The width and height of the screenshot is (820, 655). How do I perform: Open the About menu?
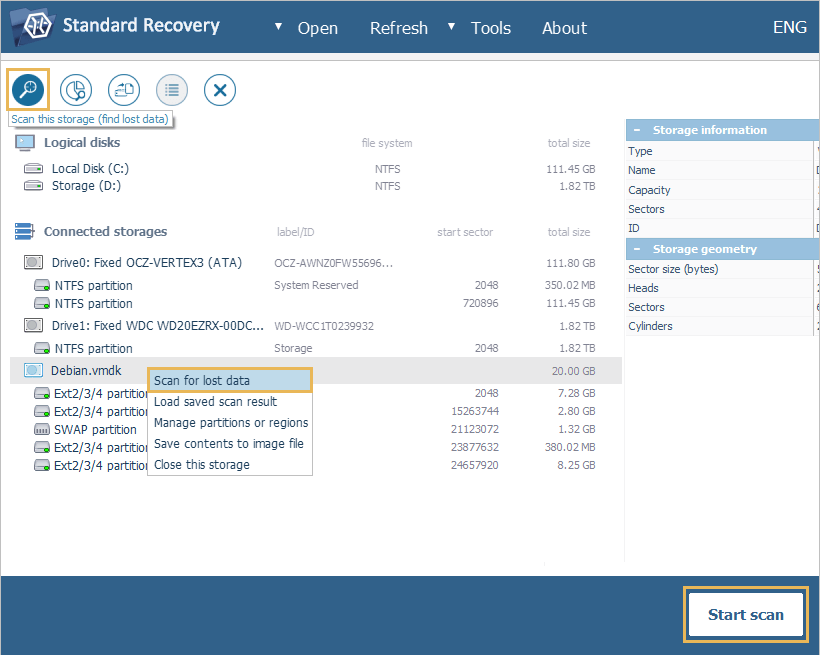564,28
